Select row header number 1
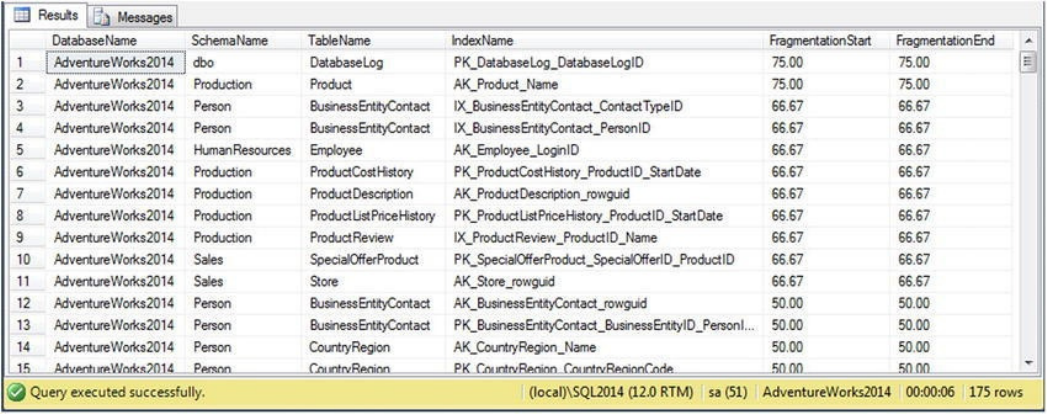 point(28,63)
